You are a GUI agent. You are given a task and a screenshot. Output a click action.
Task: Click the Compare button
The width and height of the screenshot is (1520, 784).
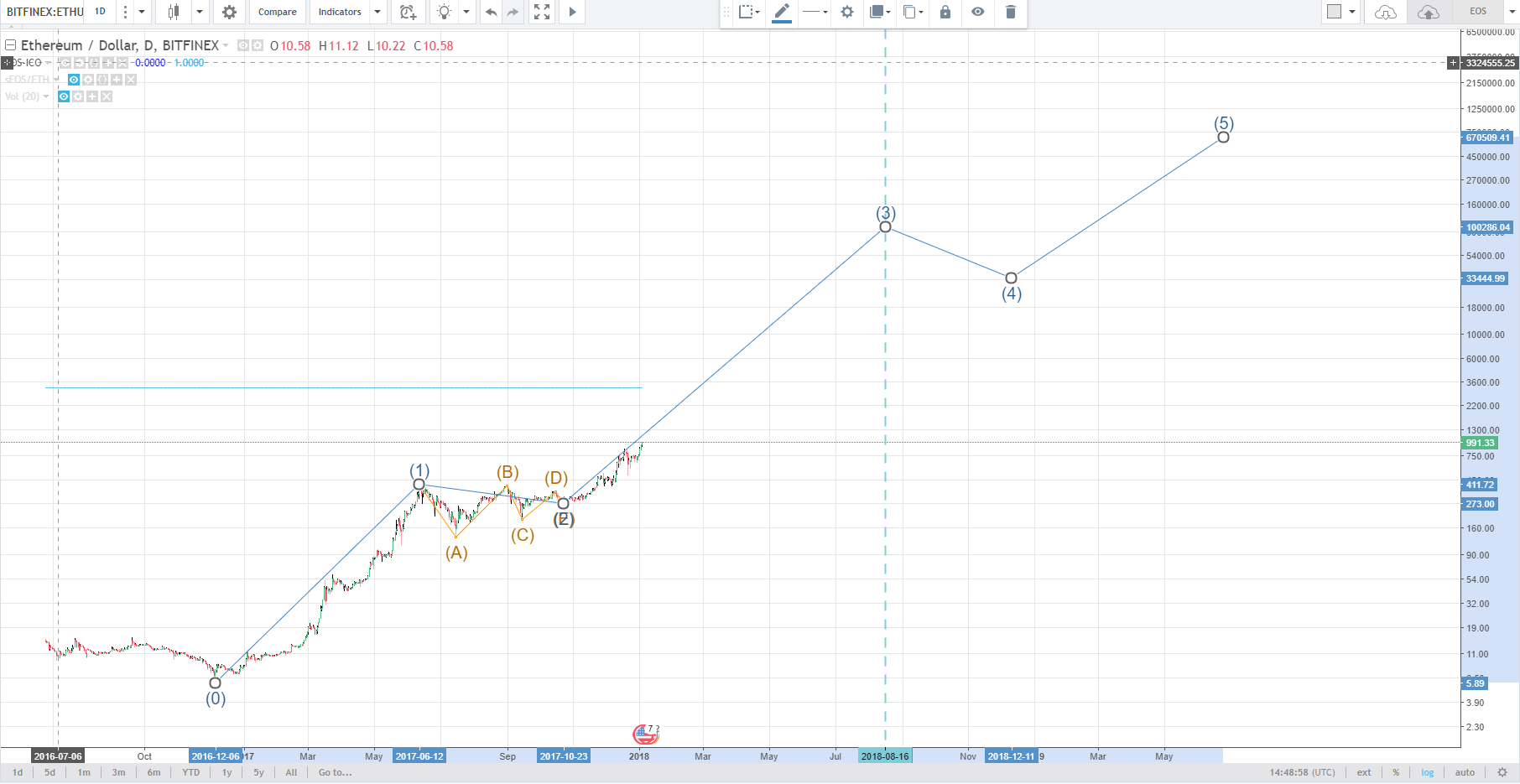(277, 12)
